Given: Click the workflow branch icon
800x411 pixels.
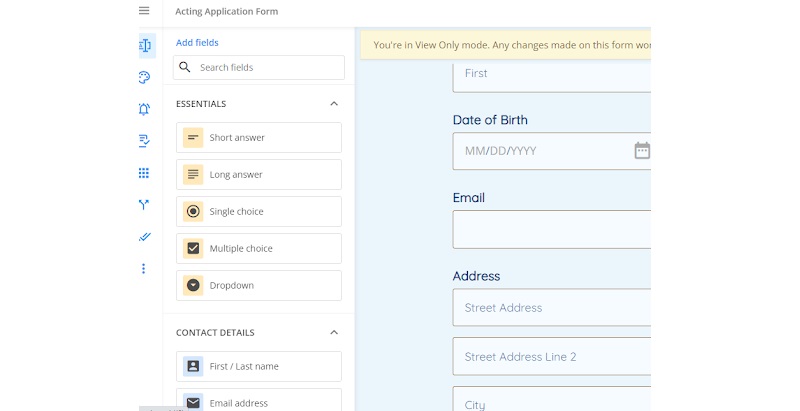Looking at the screenshot, I should (144, 205).
